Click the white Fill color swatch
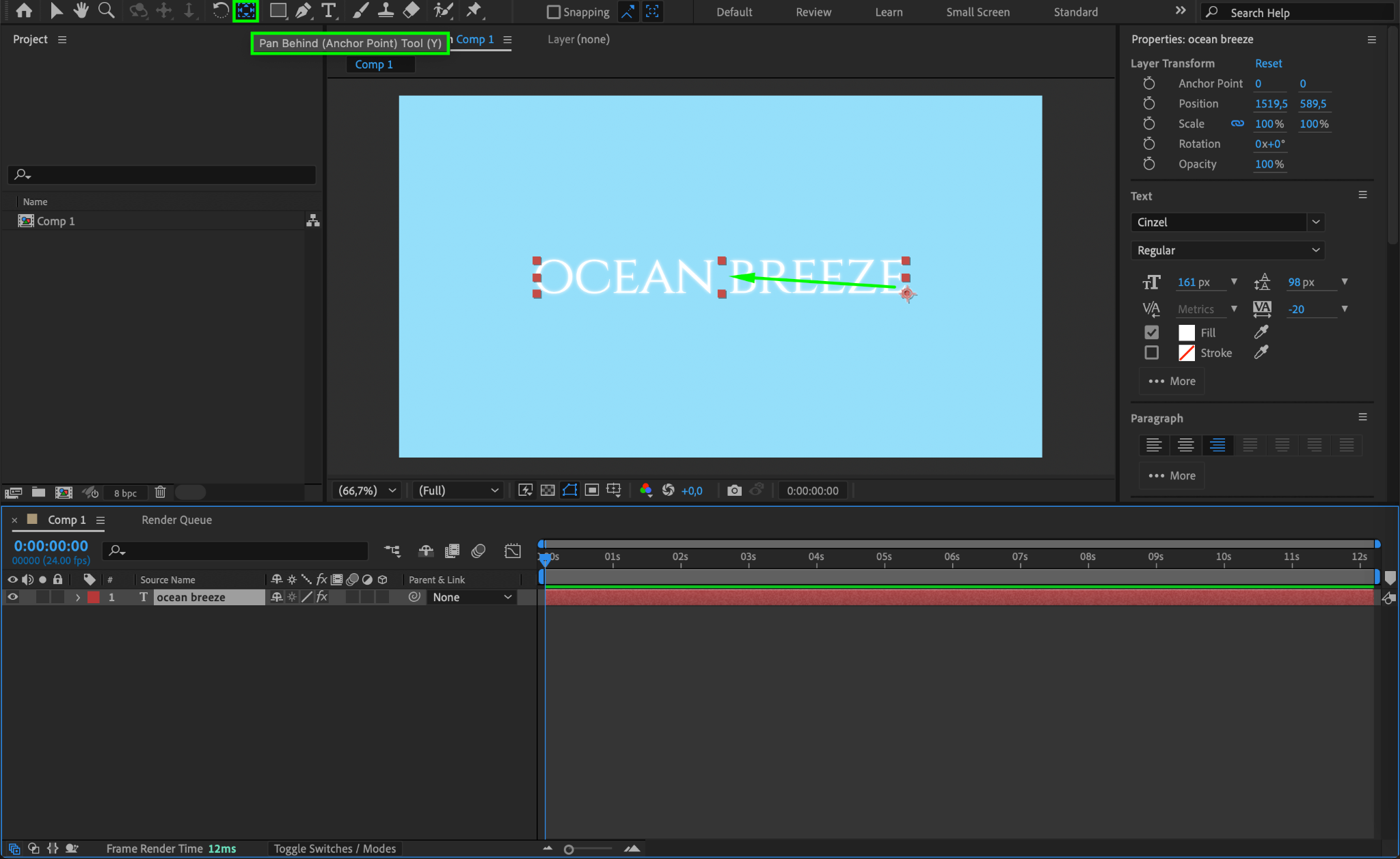The height and width of the screenshot is (859, 1400). coord(1187,333)
